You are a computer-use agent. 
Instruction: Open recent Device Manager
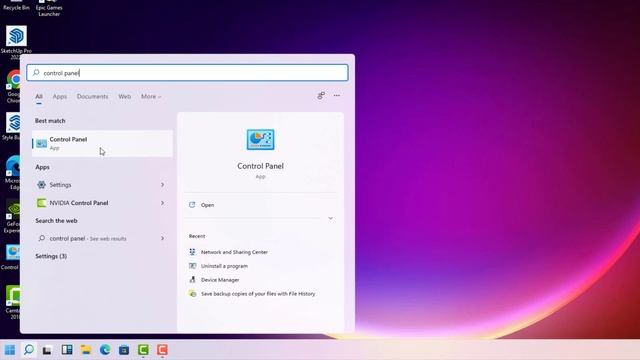(220, 280)
